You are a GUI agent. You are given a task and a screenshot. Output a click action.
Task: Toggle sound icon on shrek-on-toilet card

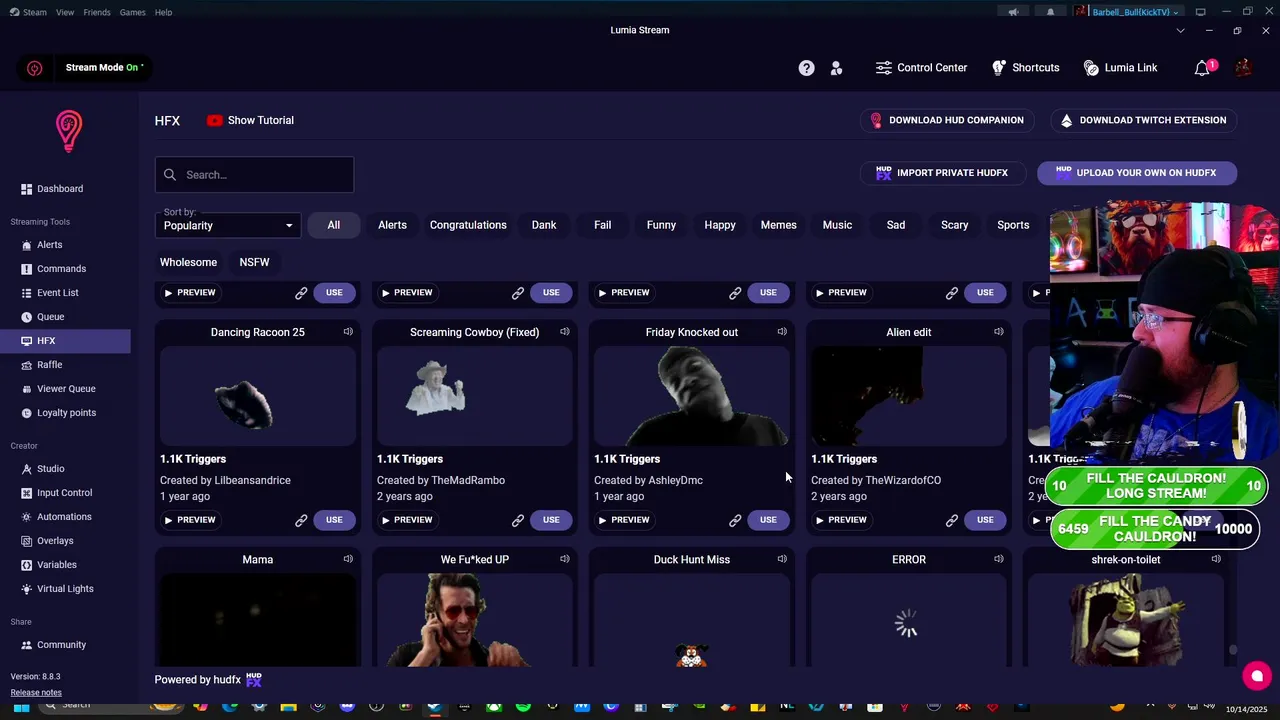click(1216, 559)
